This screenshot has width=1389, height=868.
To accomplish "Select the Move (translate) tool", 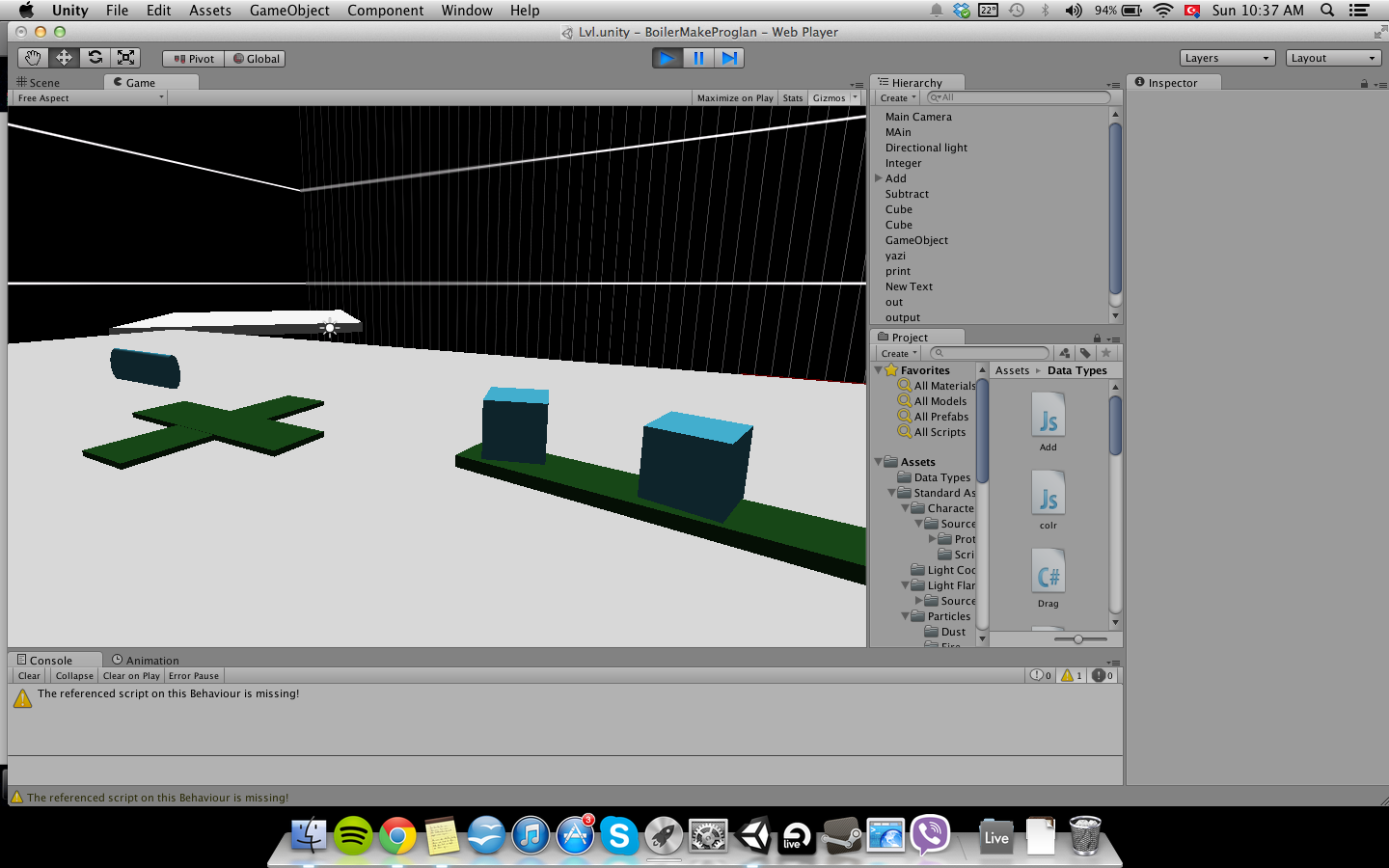I will (64, 58).
